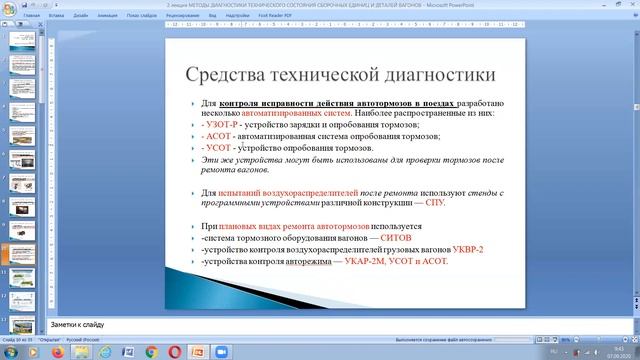
Task: Select slide 2 thumbnail
Action: (22, 65)
